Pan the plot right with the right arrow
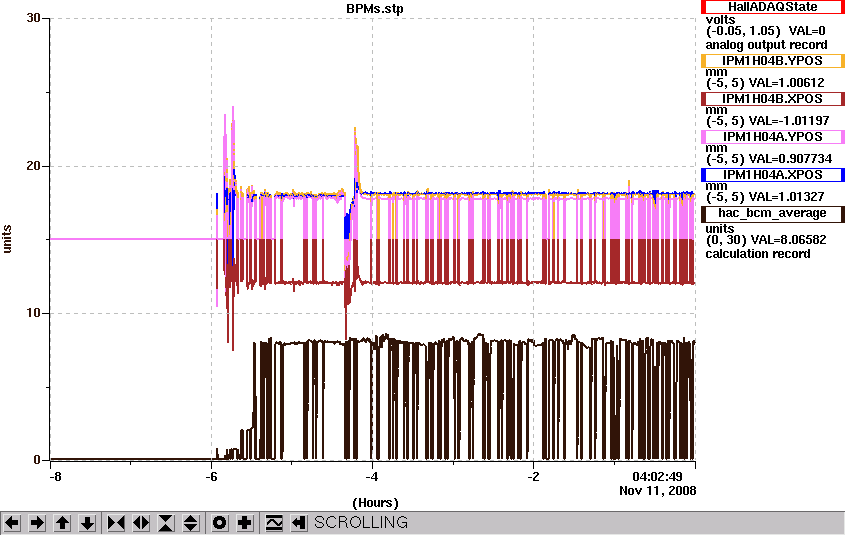 point(37,523)
